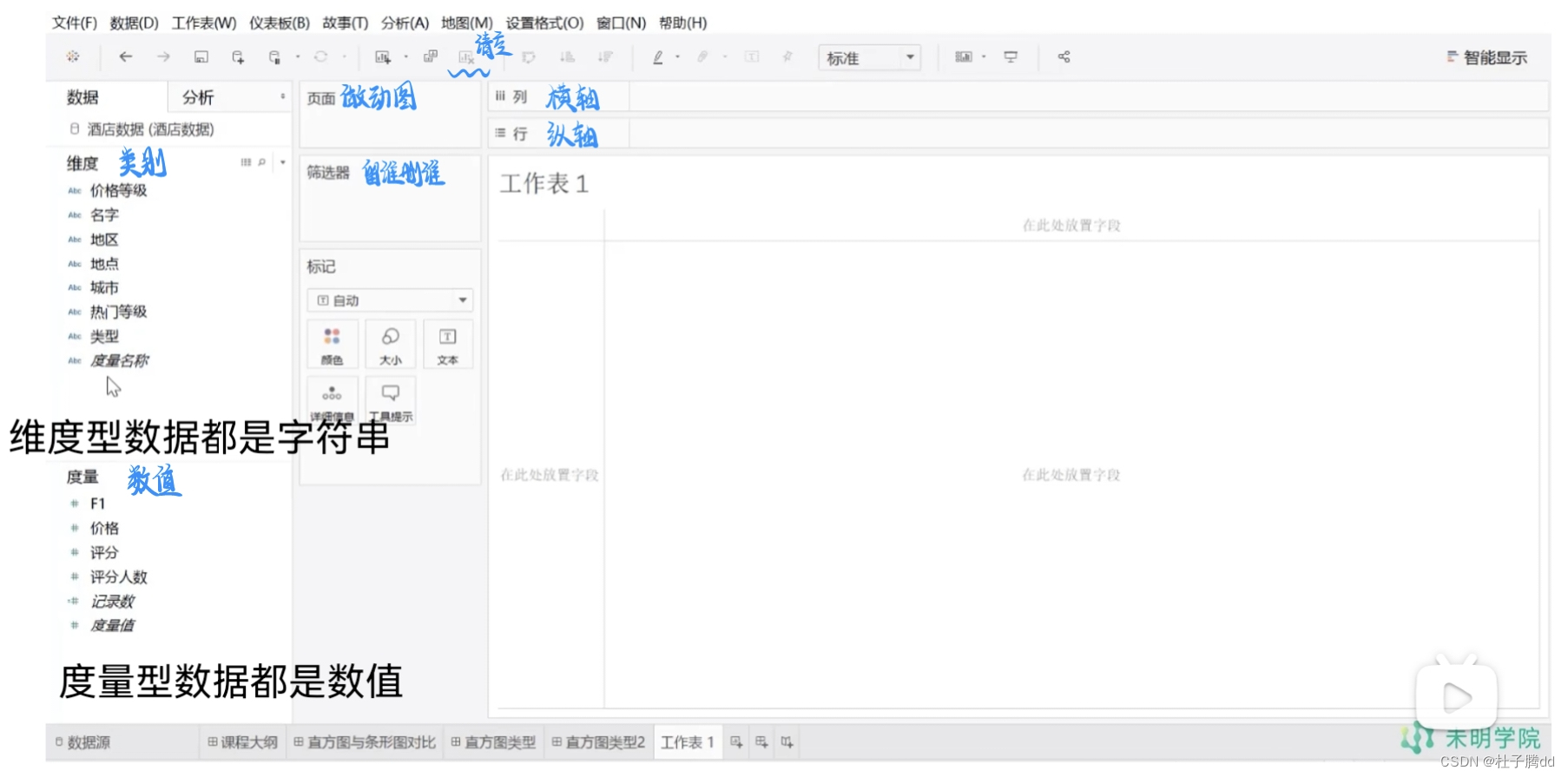1568x777 pixels.
Task: Select the 热门等级 dimension field
Action: click(x=119, y=312)
